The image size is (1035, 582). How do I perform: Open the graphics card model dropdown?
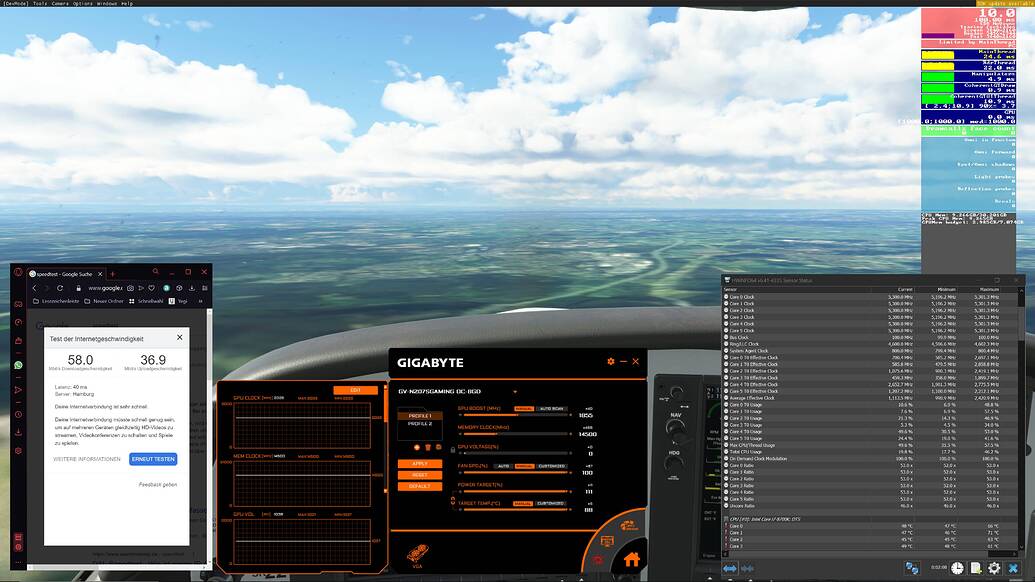coord(515,391)
